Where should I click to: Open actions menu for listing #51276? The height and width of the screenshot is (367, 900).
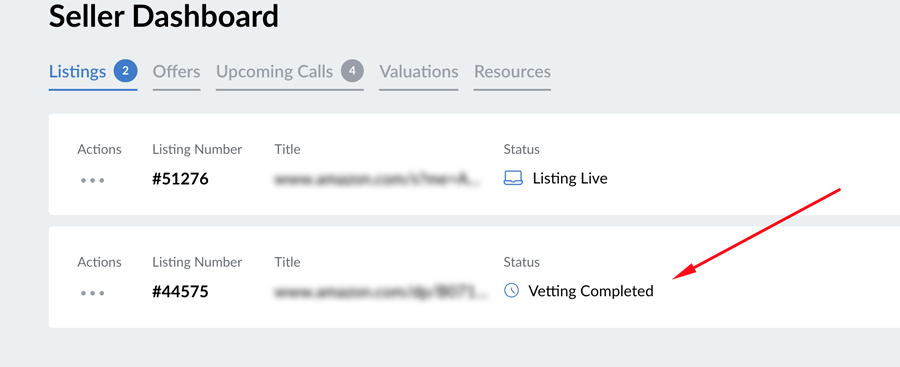(x=92, y=180)
